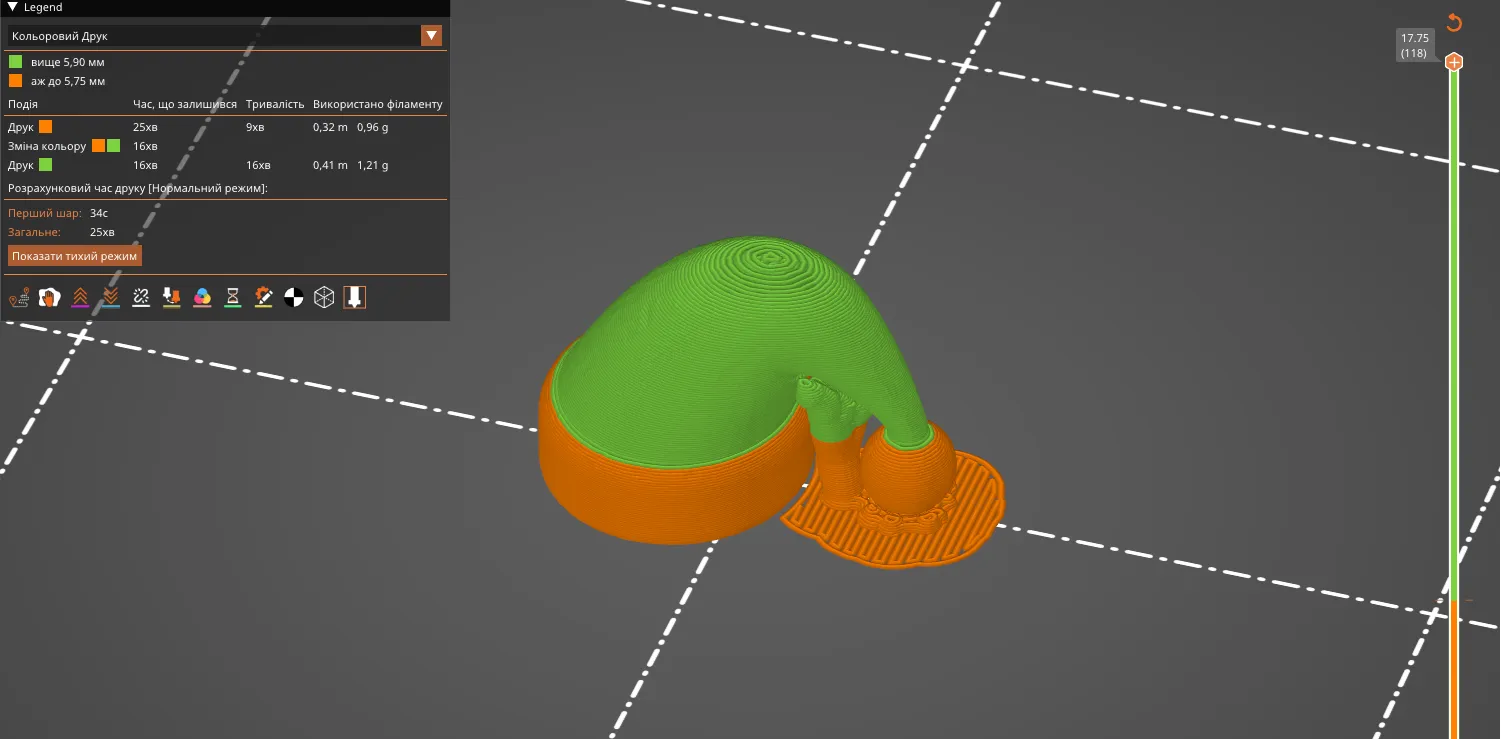Toggle center of gravity marker icon
The height and width of the screenshot is (739, 1501).
(x=293, y=297)
